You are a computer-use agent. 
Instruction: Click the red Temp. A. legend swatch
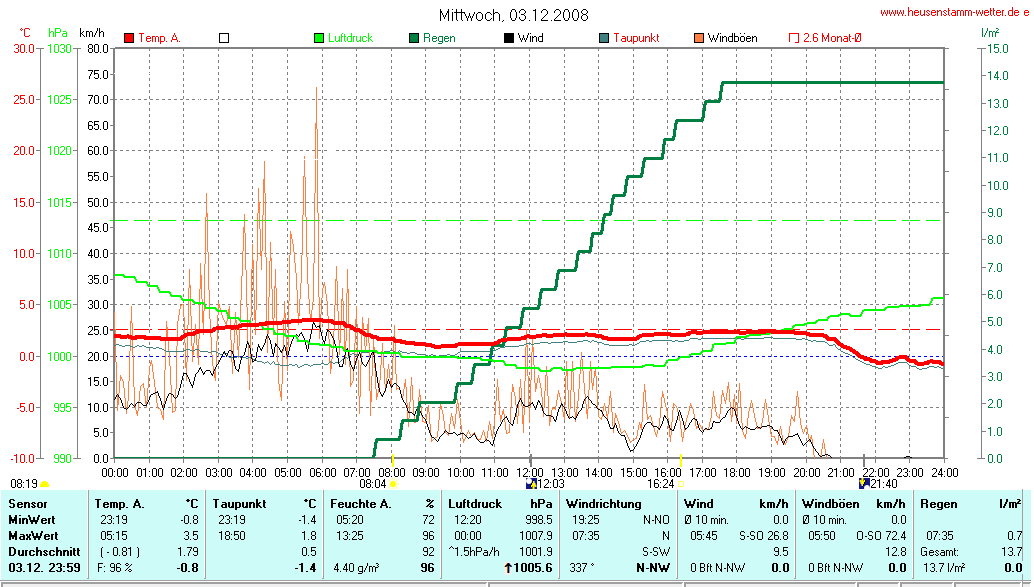pos(129,38)
